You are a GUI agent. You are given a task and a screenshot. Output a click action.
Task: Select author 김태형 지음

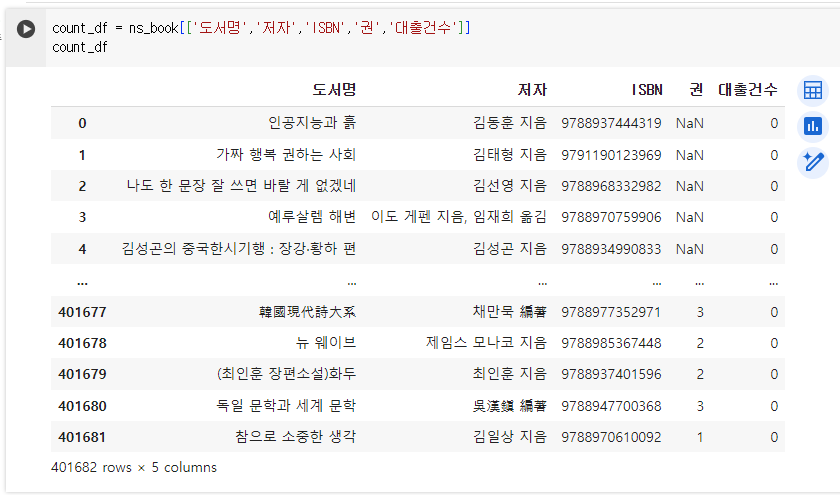[x=509, y=155]
